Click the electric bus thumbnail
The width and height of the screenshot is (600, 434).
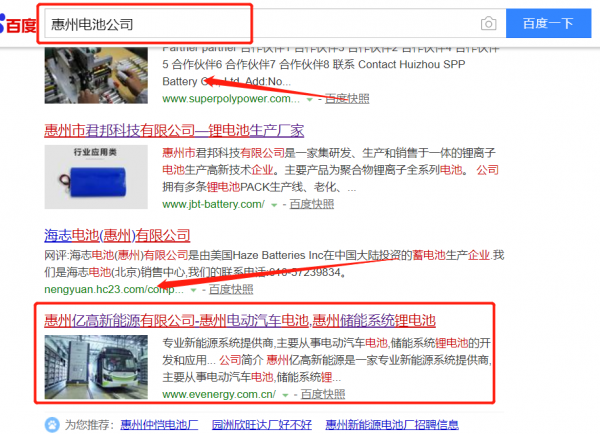pos(96,367)
